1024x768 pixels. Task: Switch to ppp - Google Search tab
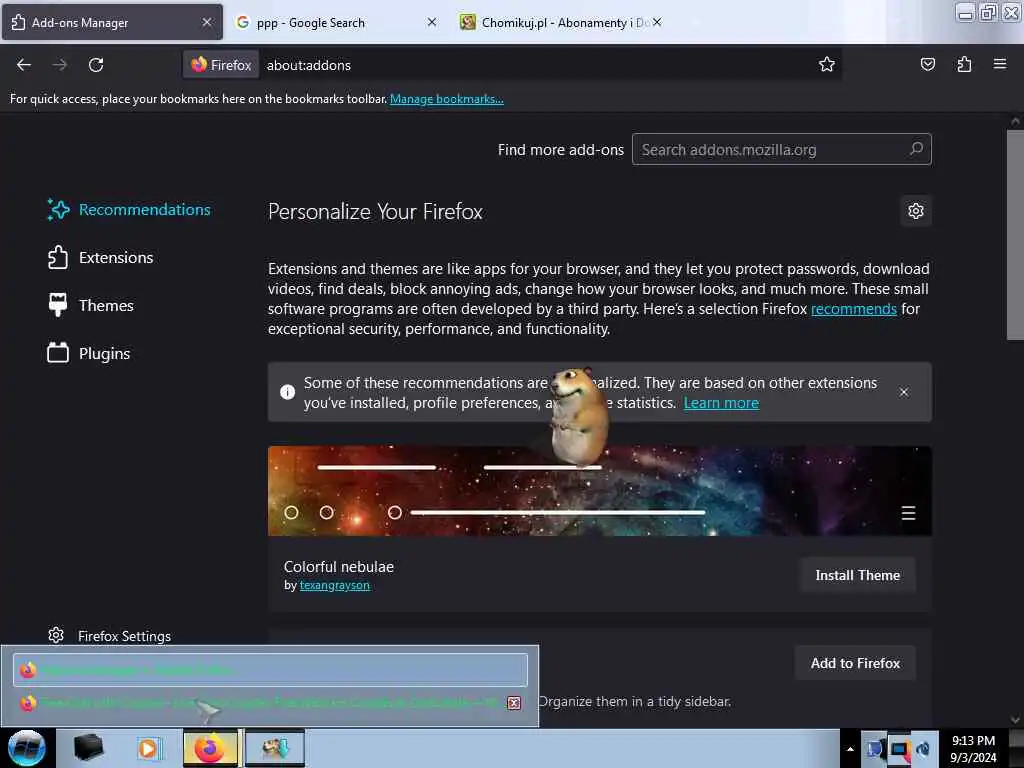(336, 22)
